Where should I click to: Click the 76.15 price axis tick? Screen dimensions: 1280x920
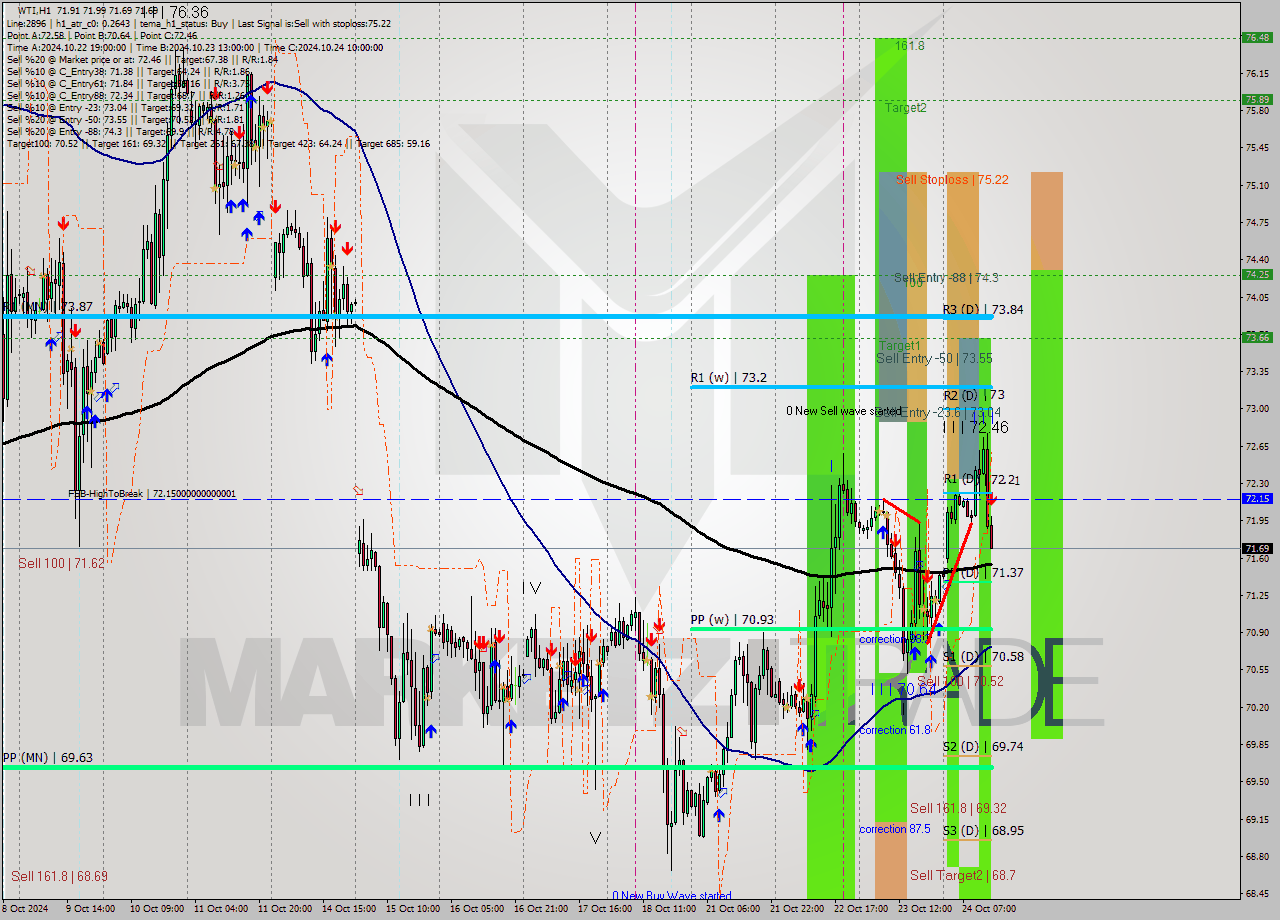pyautogui.click(x=1256, y=73)
